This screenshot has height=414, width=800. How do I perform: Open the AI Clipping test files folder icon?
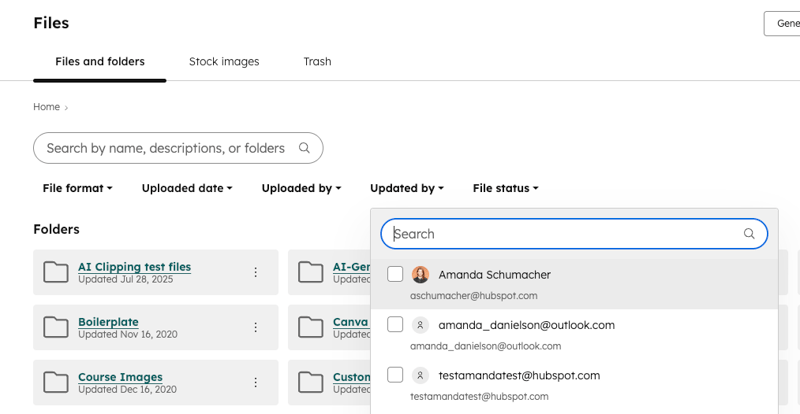[56, 272]
